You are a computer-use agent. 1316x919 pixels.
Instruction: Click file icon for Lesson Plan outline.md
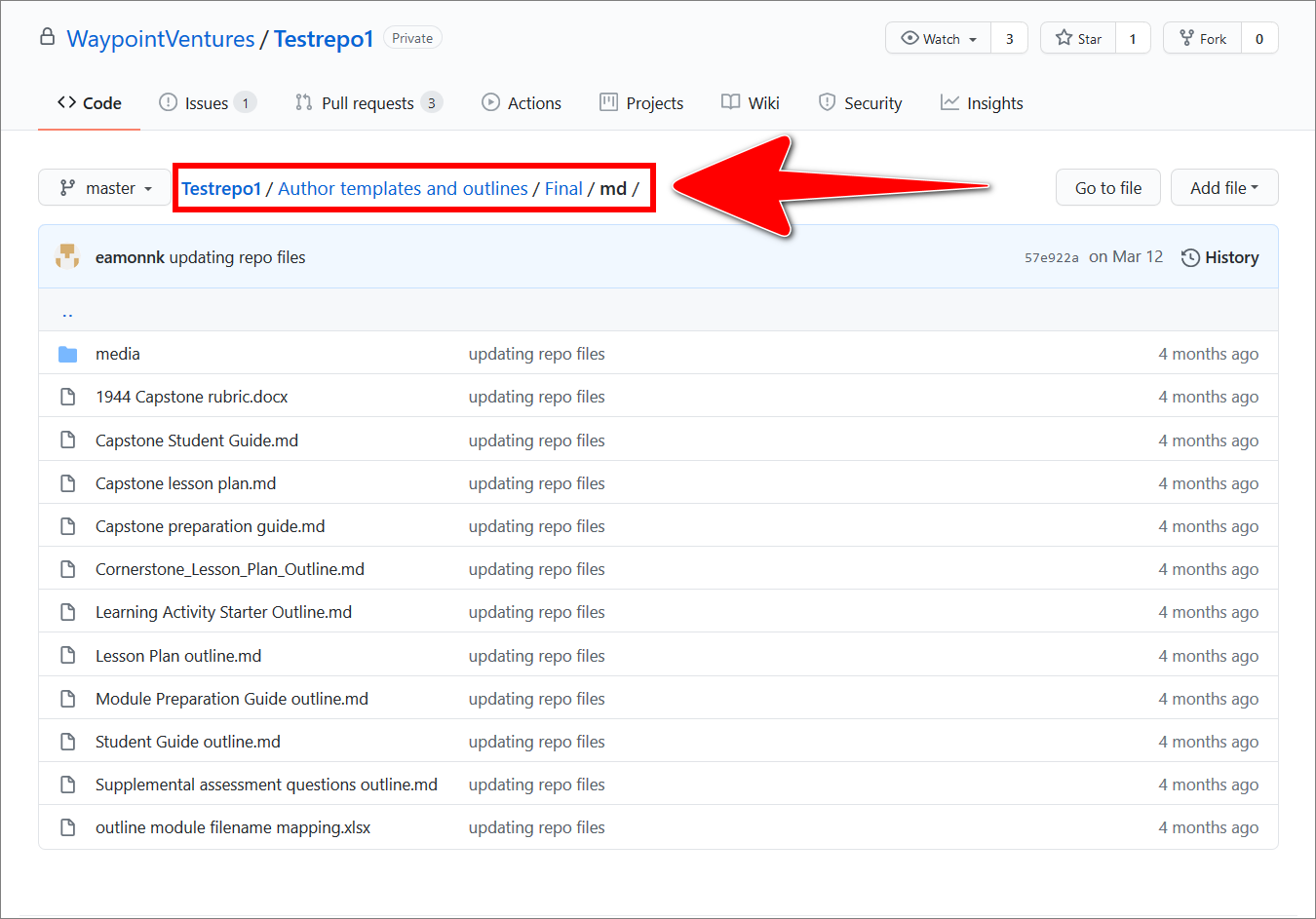[x=67, y=655]
